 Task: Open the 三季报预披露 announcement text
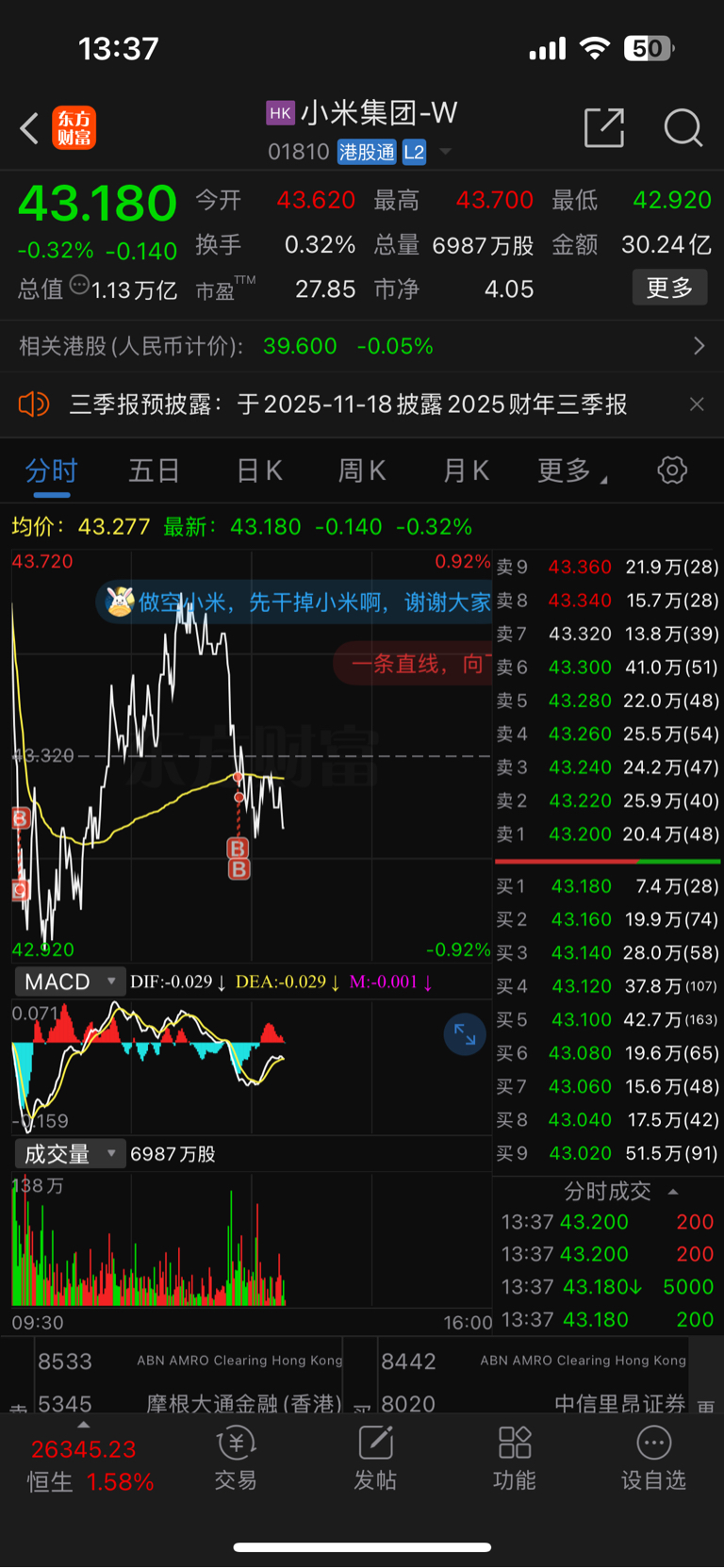349,404
